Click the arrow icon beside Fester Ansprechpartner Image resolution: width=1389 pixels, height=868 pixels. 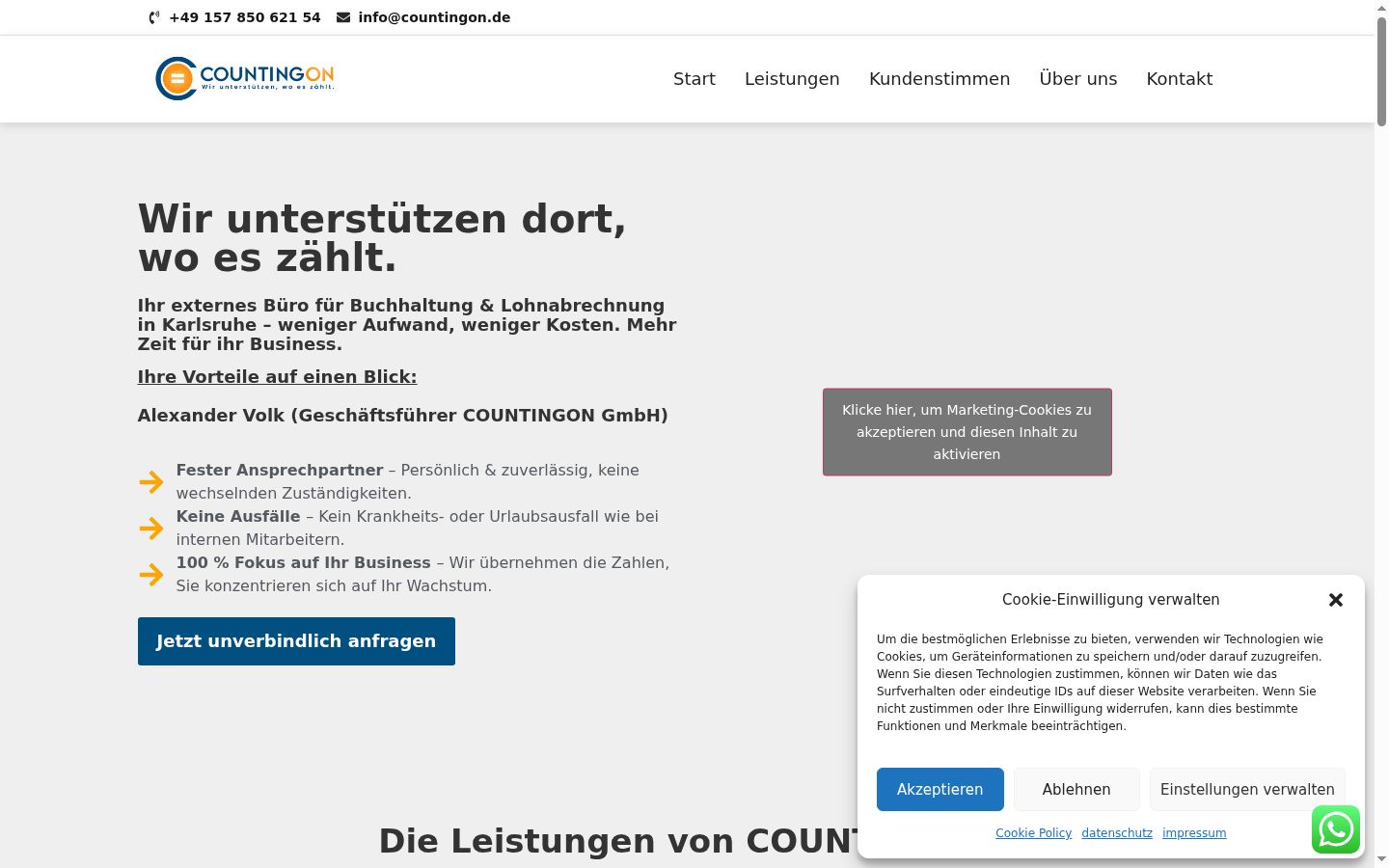pyautogui.click(x=151, y=482)
